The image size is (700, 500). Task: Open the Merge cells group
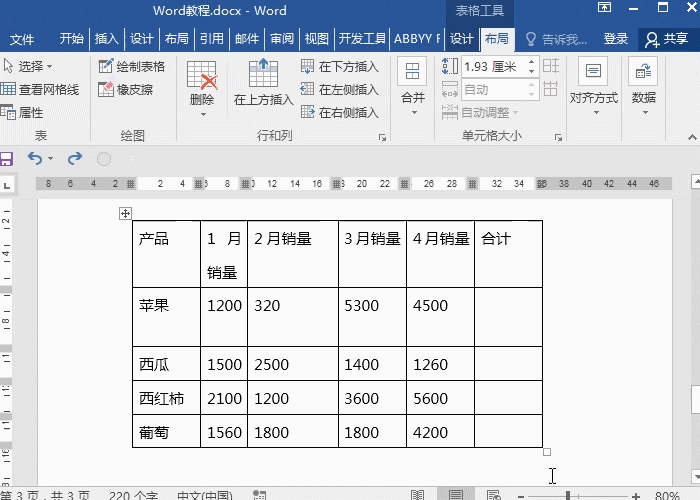coord(413,88)
